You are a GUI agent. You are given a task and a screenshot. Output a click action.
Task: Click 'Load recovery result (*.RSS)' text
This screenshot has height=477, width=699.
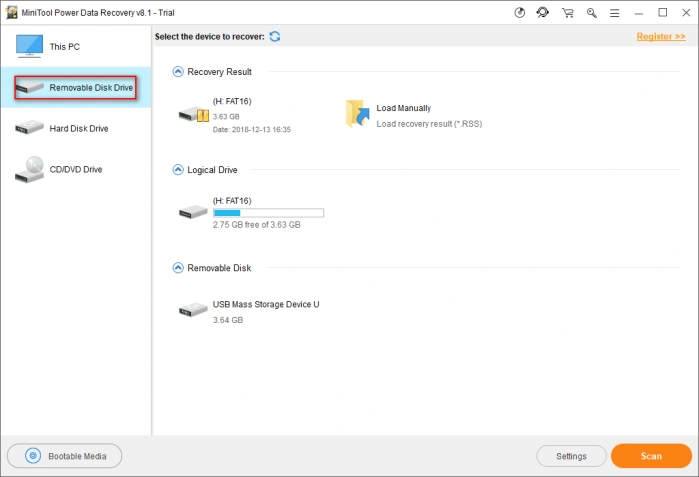point(429,124)
